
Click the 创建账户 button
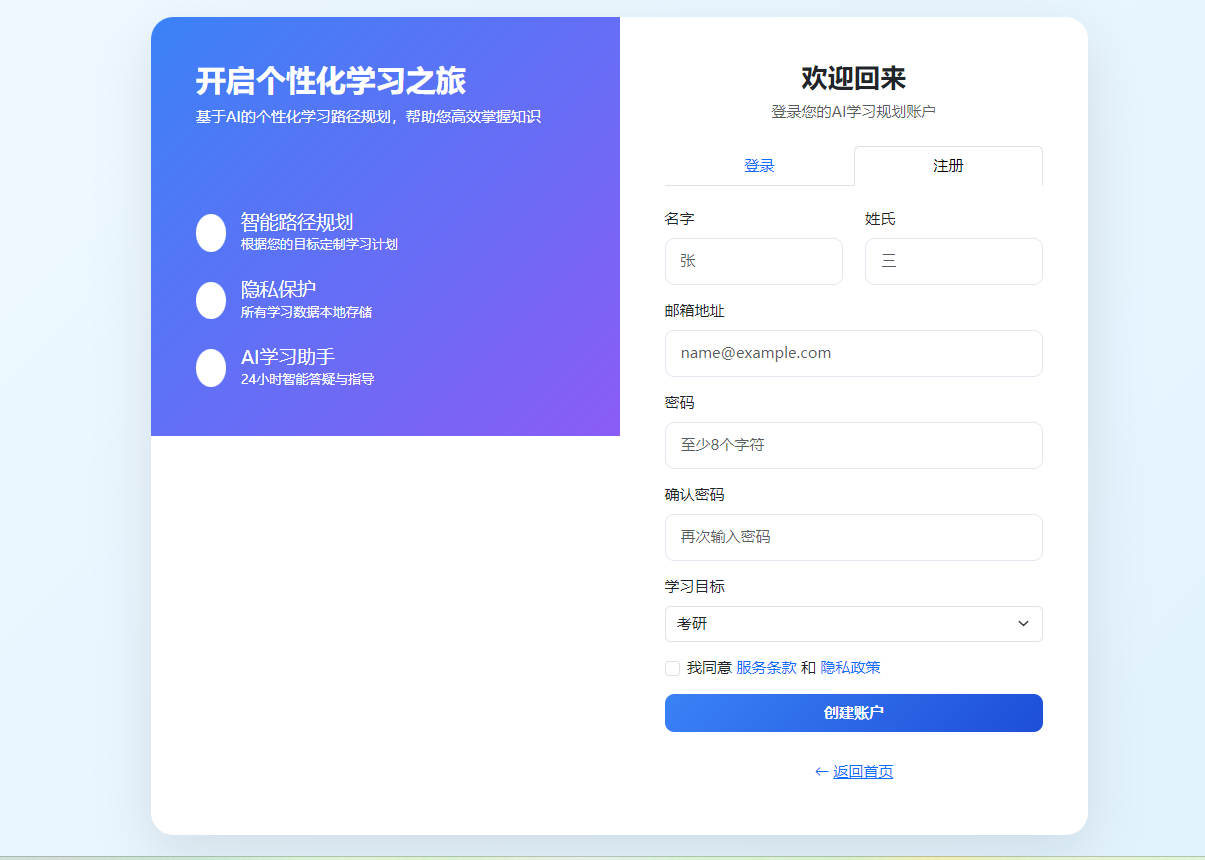coord(853,712)
